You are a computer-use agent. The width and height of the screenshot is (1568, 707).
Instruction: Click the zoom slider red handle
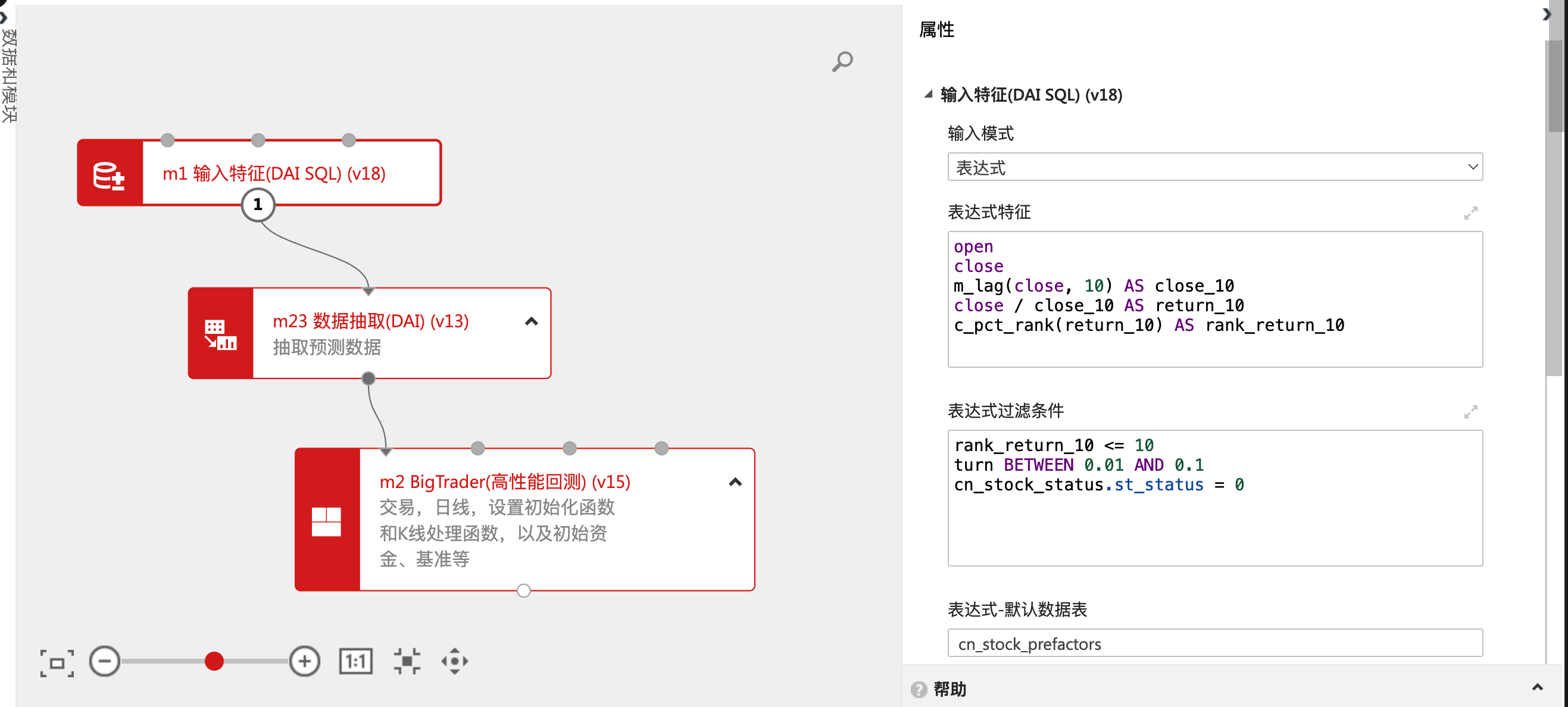tap(214, 661)
